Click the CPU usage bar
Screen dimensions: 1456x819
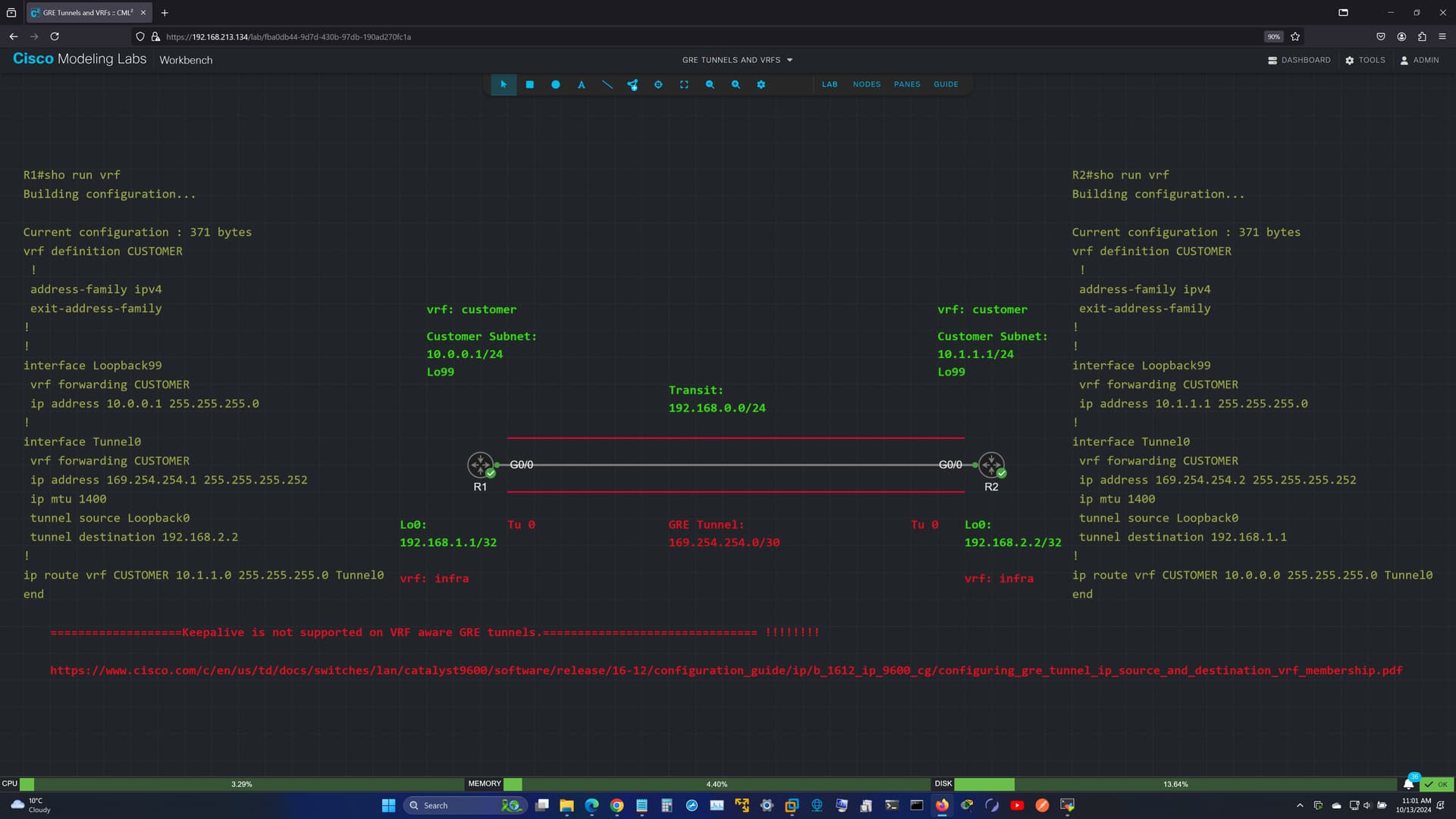pos(241,784)
